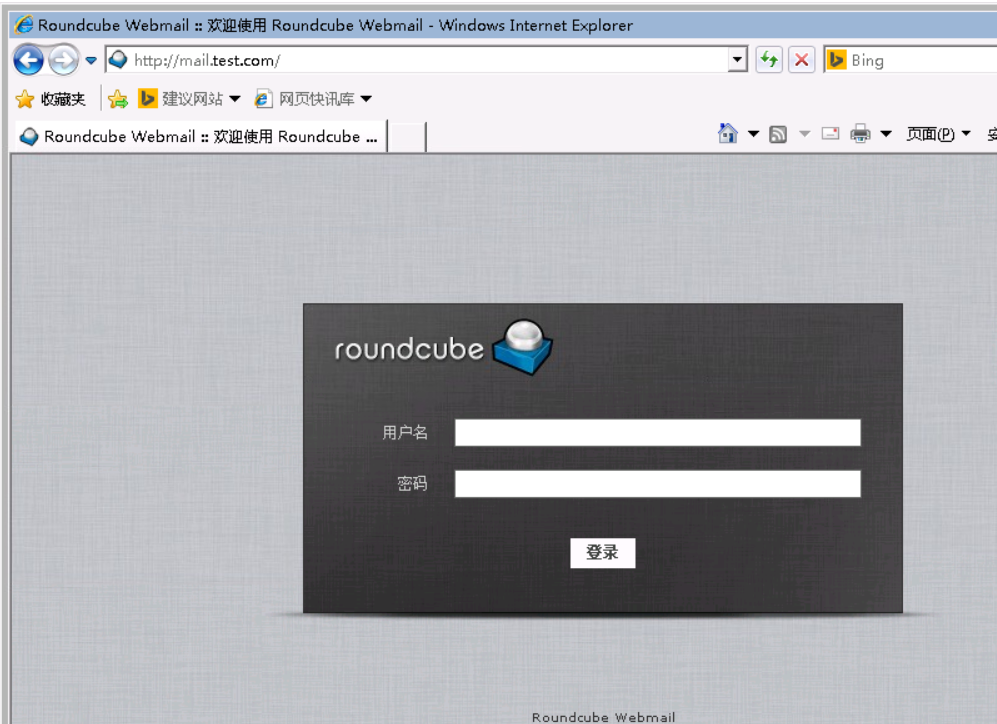This screenshot has width=997, height=724.
Task: Click the Print icon
Action: (860, 133)
